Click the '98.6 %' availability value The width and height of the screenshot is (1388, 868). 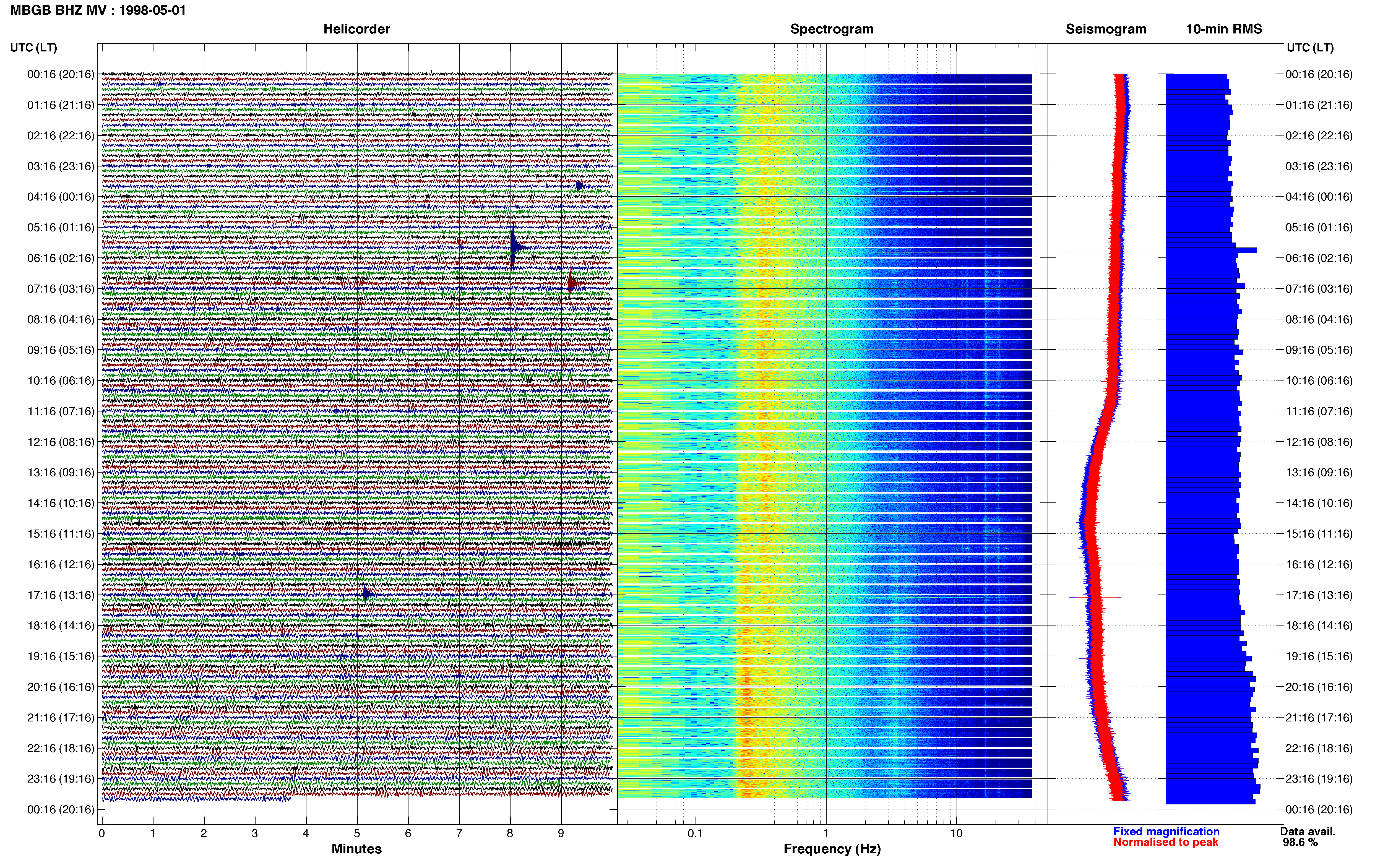pyautogui.click(x=1300, y=842)
